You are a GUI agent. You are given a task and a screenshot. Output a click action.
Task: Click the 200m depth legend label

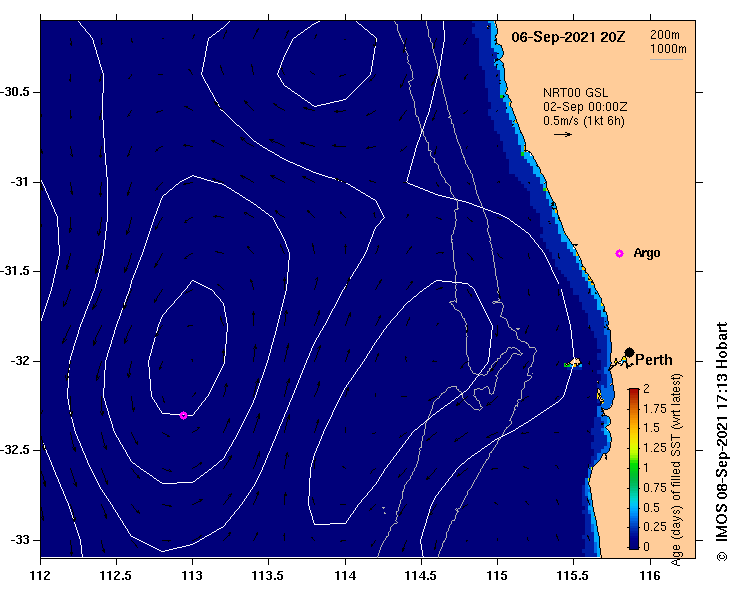(665, 35)
